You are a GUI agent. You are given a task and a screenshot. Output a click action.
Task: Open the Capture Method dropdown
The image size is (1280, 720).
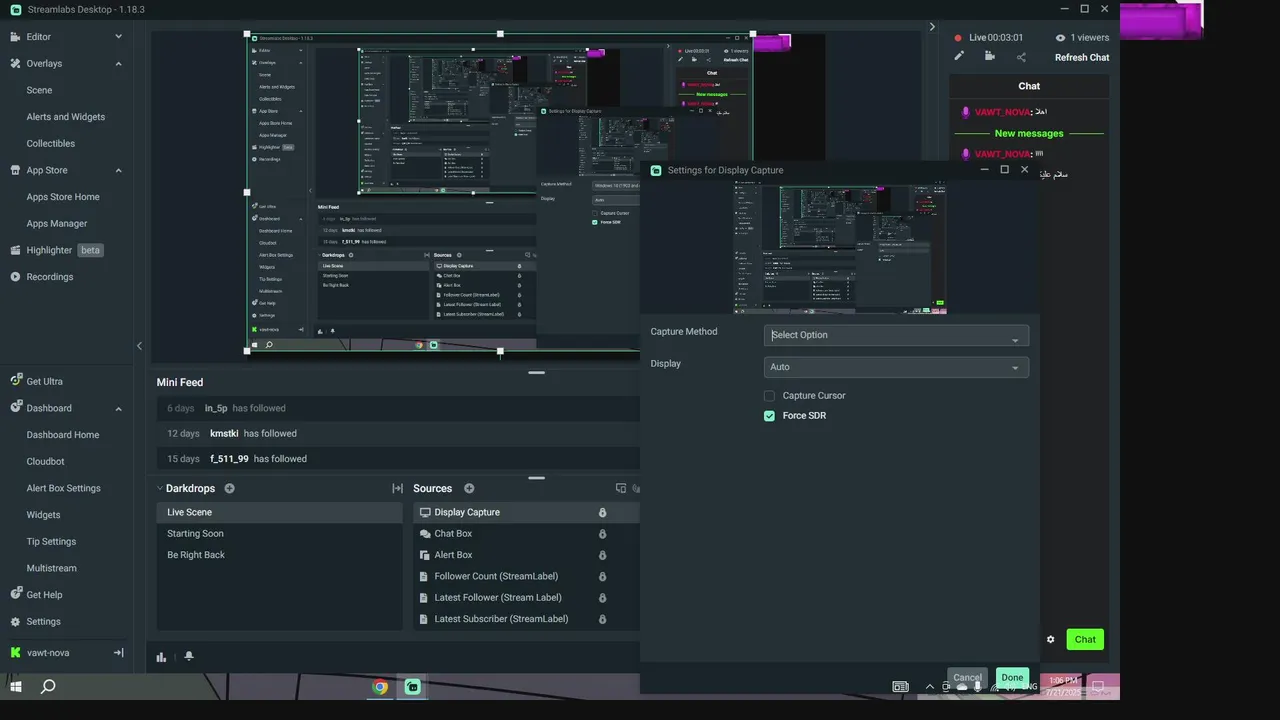pos(896,335)
